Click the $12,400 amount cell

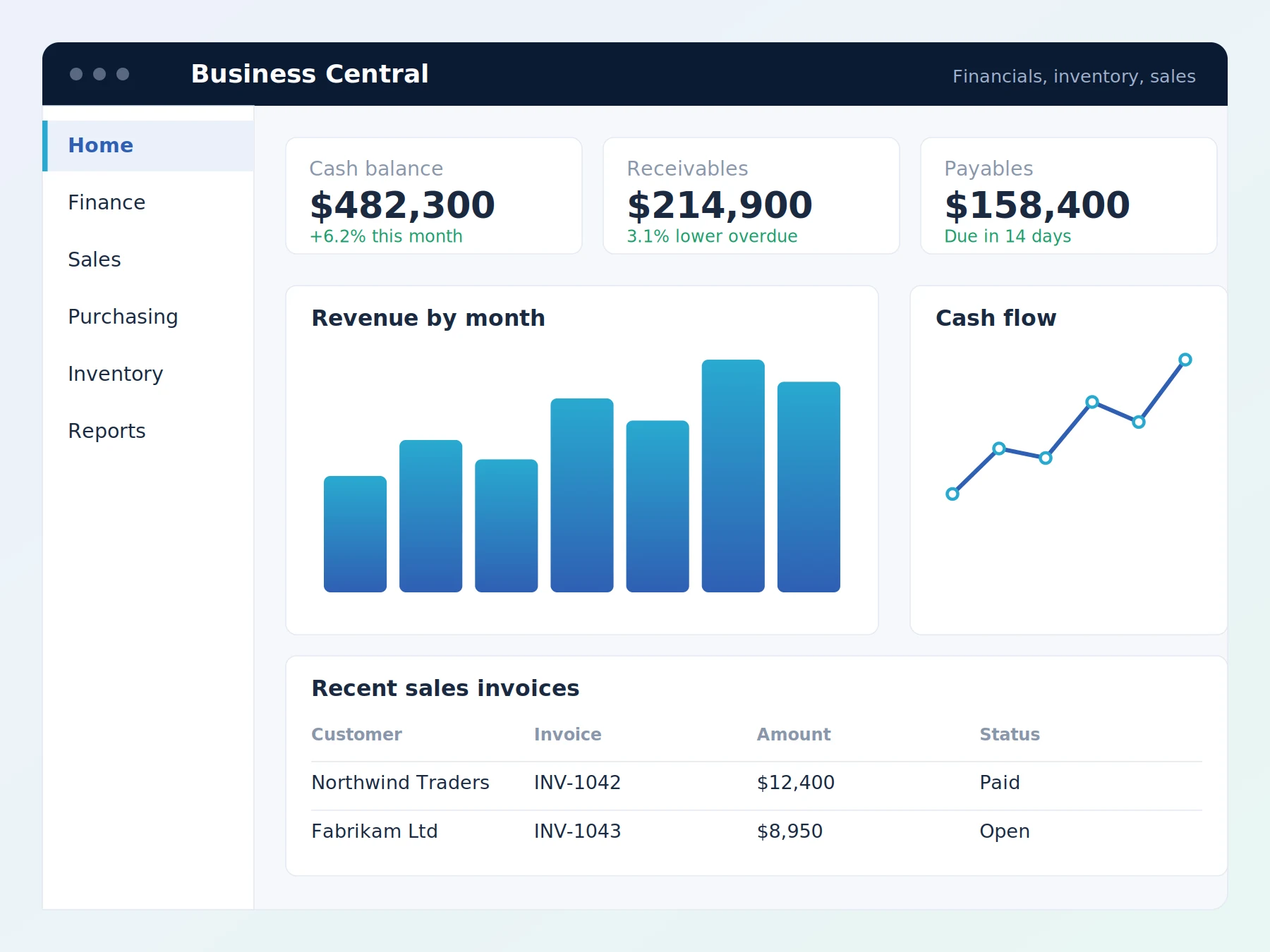(795, 783)
